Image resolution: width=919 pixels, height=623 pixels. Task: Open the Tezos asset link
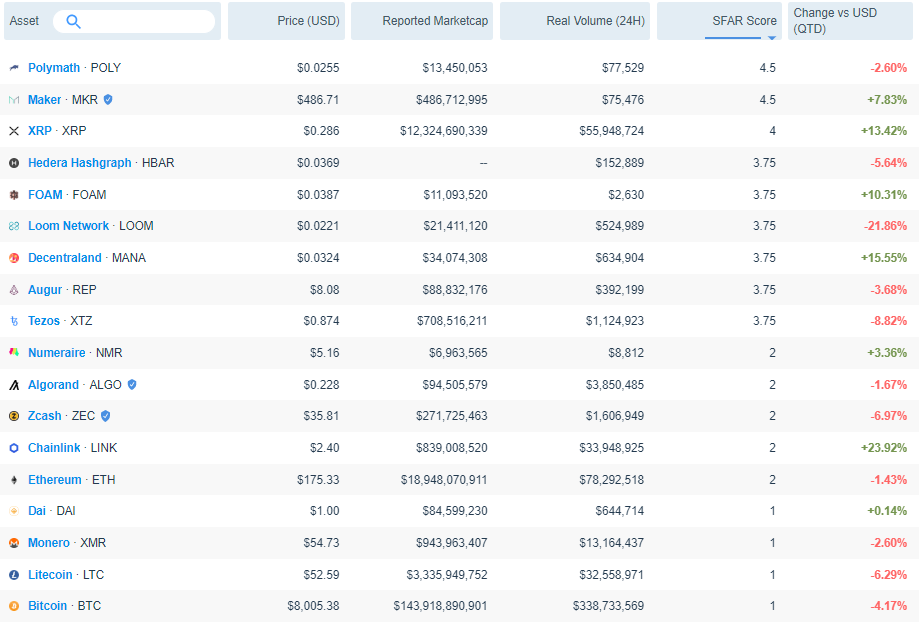(44, 321)
